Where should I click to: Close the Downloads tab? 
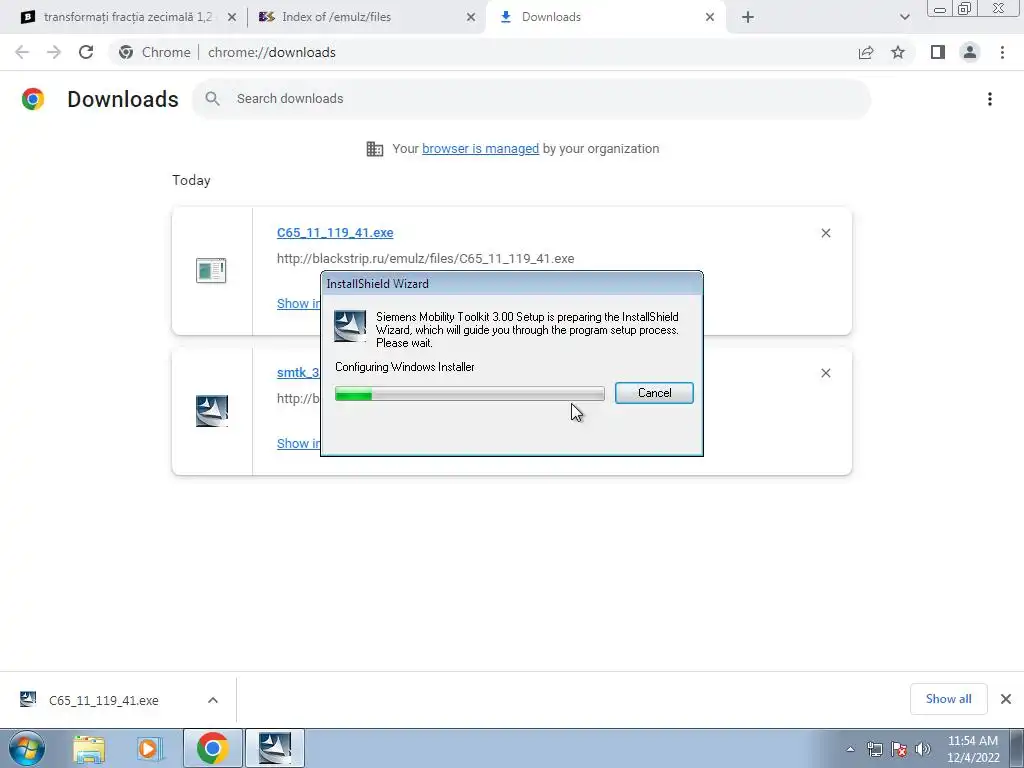pos(710,18)
